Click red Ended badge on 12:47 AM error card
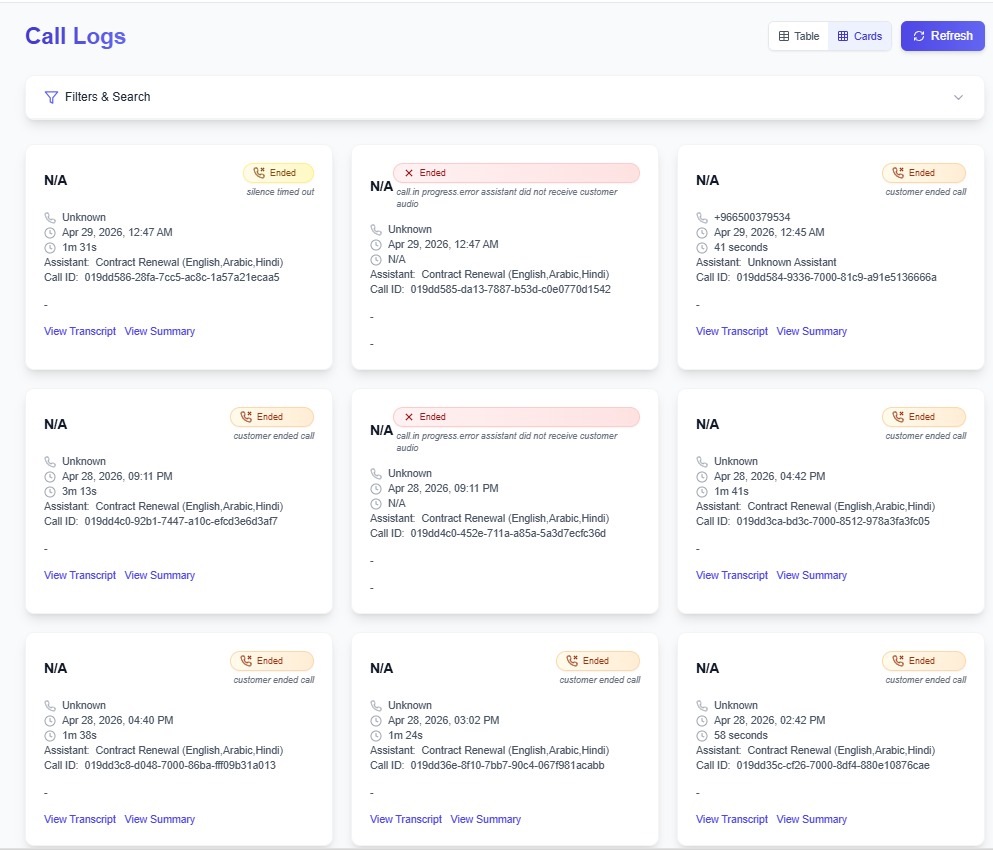The width and height of the screenshot is (993, 850). [516, 173]
